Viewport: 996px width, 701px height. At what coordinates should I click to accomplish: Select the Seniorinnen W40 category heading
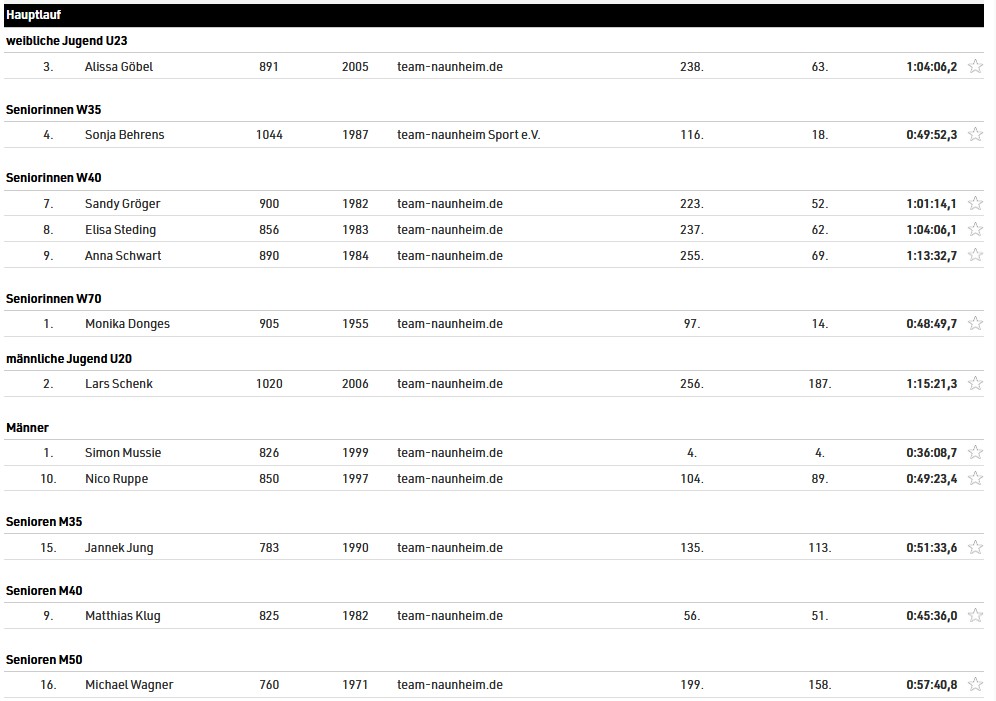click(53, 178)
